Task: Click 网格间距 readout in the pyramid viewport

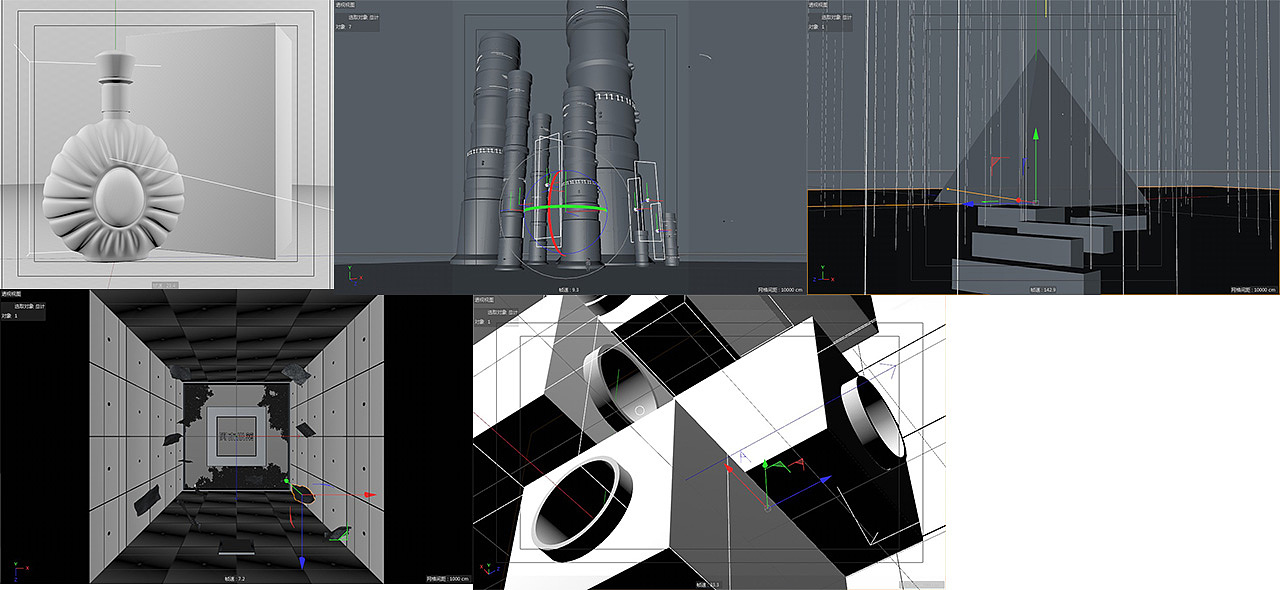Action: 1252,290
